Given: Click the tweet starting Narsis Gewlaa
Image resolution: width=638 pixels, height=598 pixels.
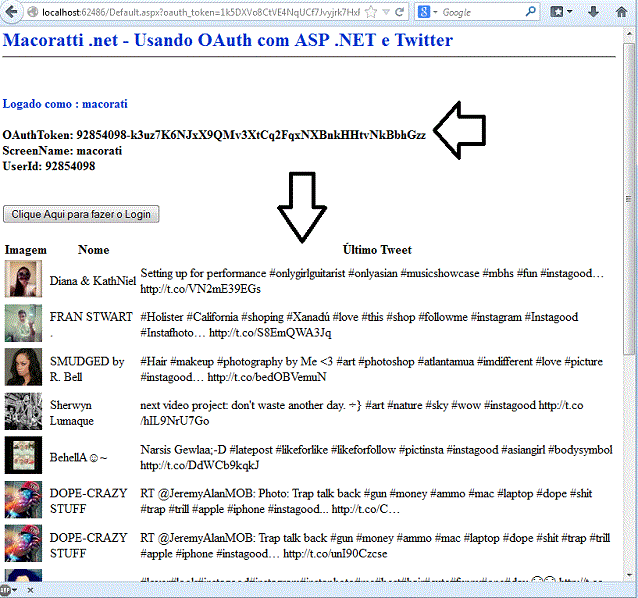Looking at the screenshot, I should click(376, 457).
